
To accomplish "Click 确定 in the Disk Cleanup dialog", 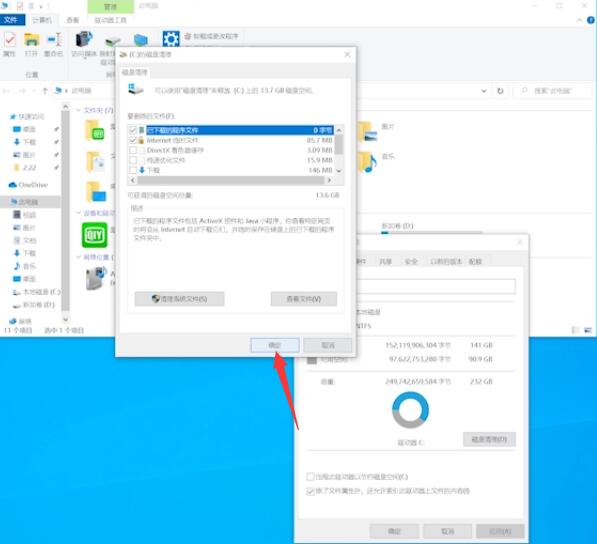I will [x=275, y=345].
